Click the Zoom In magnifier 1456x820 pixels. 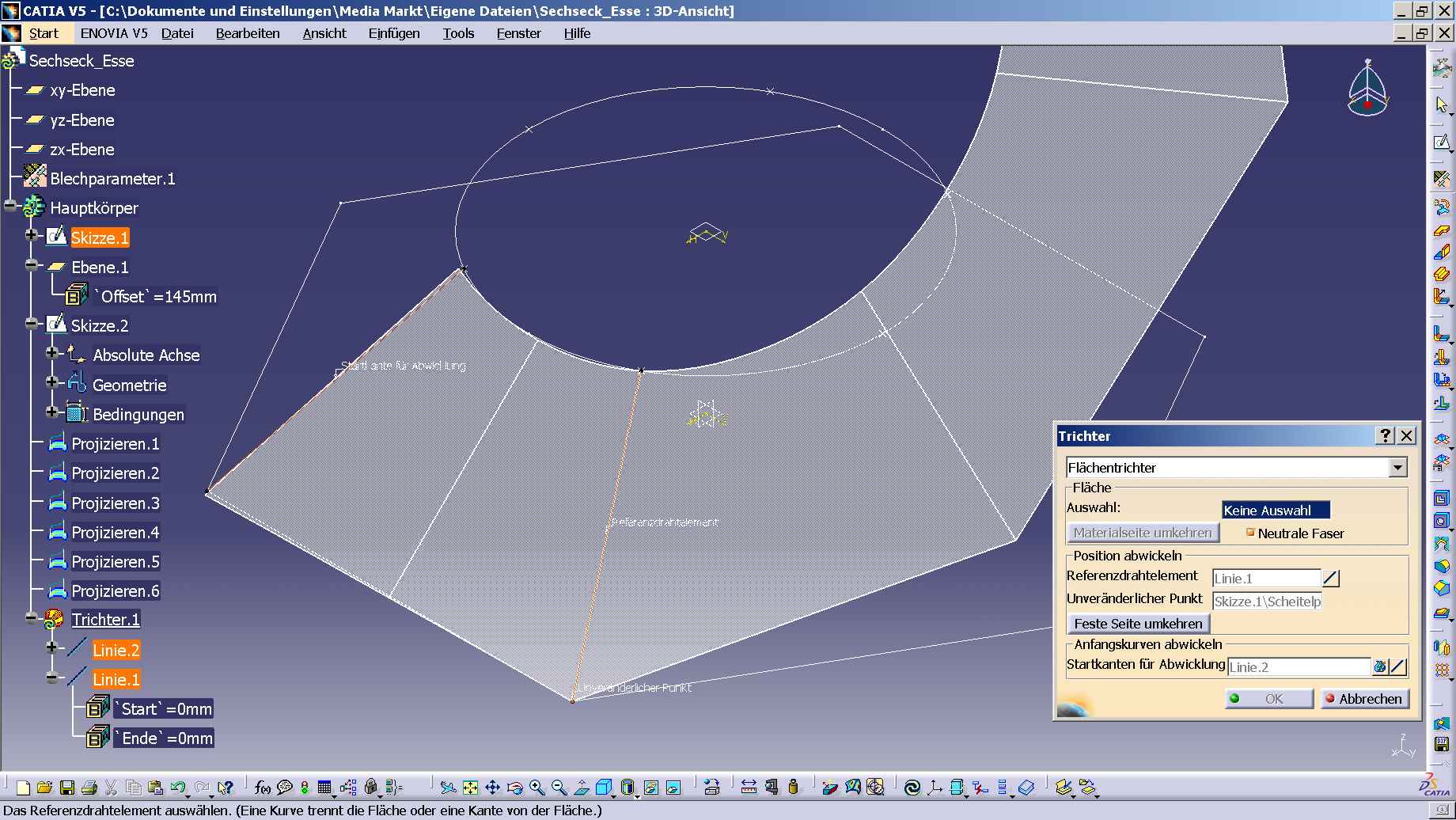[x=537, y=788]
